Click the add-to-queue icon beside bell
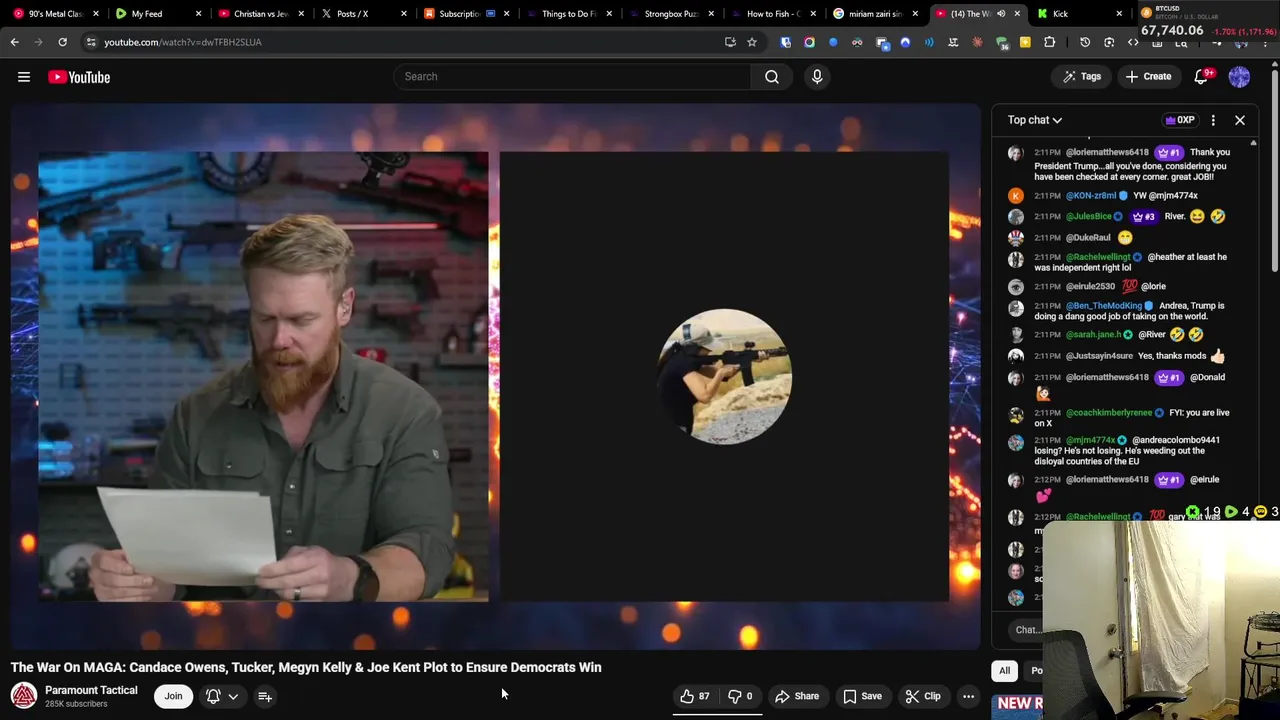1280x720 pixels. click(x=265, y=696)
